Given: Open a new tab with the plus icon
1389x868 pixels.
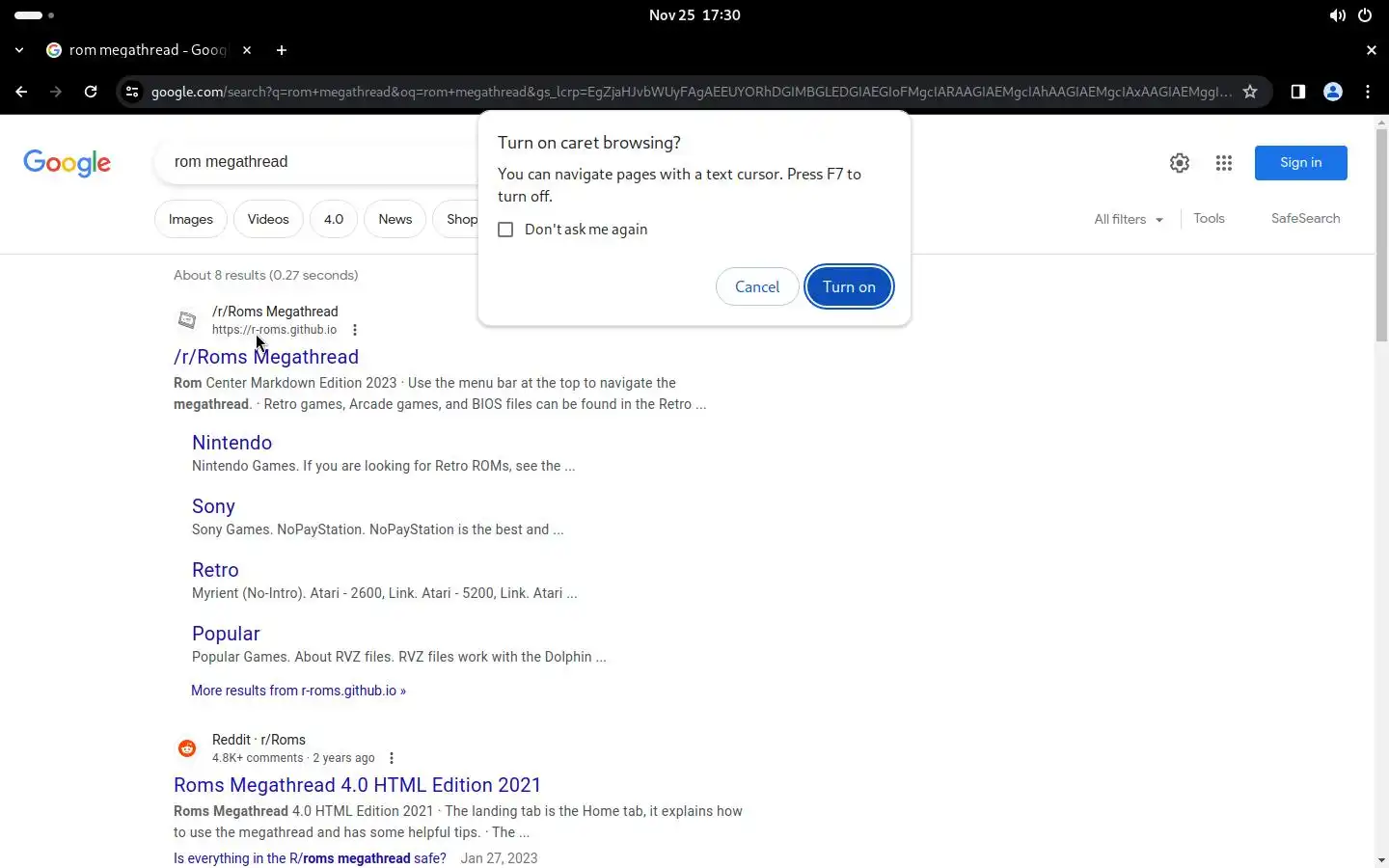Looking at the screenshot, I should coord(282,50).
